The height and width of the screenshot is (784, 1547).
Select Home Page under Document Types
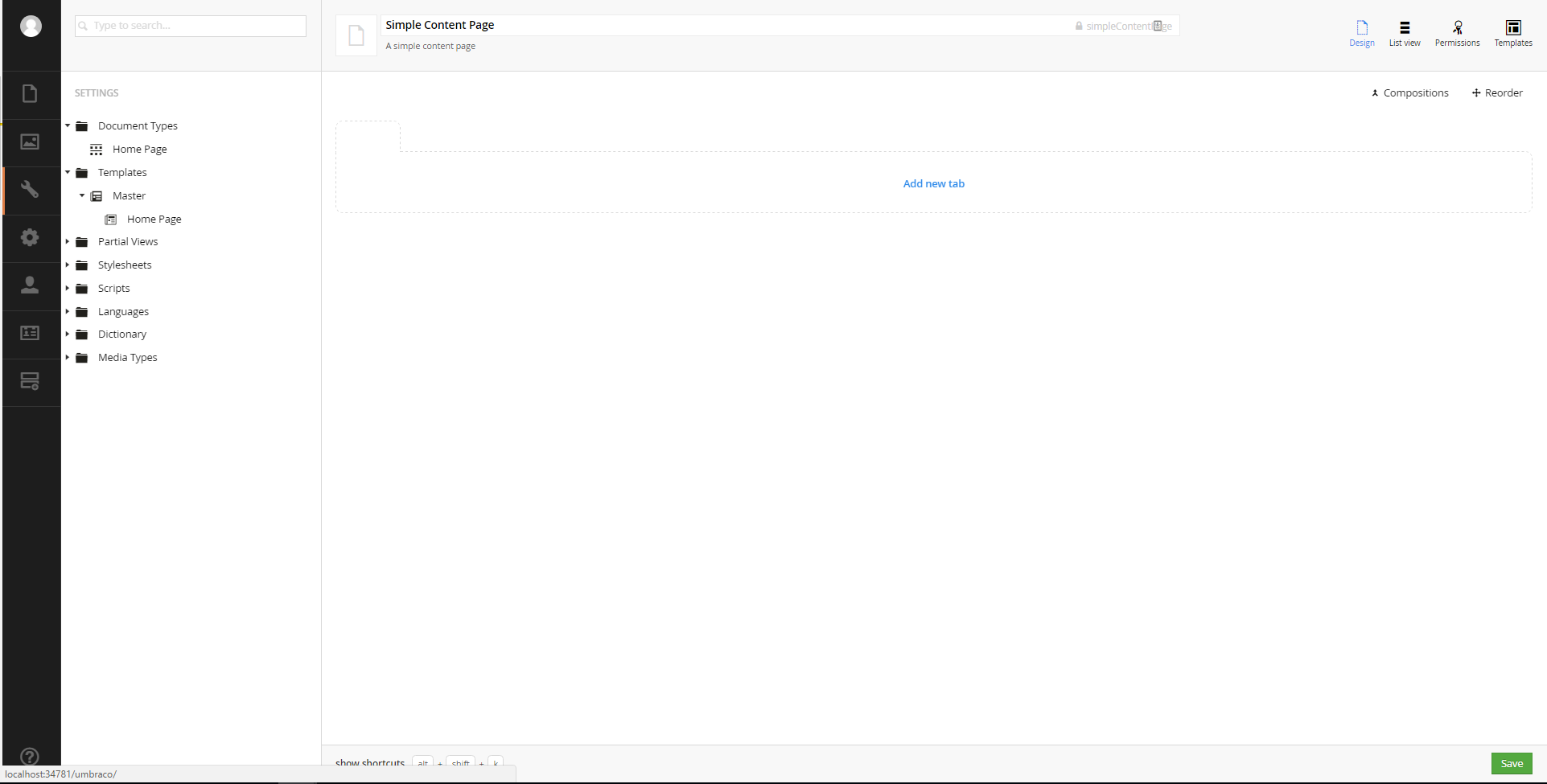click(x=140, y=150)
